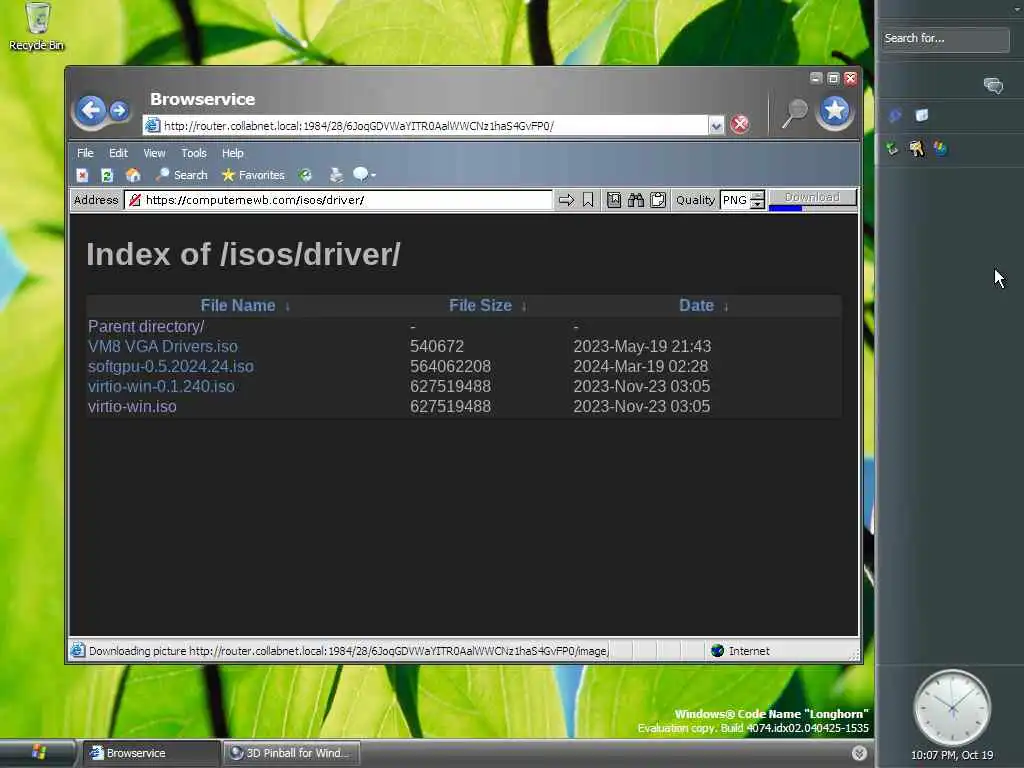Open the sidebar chat bubbles icon

point(993,85)
